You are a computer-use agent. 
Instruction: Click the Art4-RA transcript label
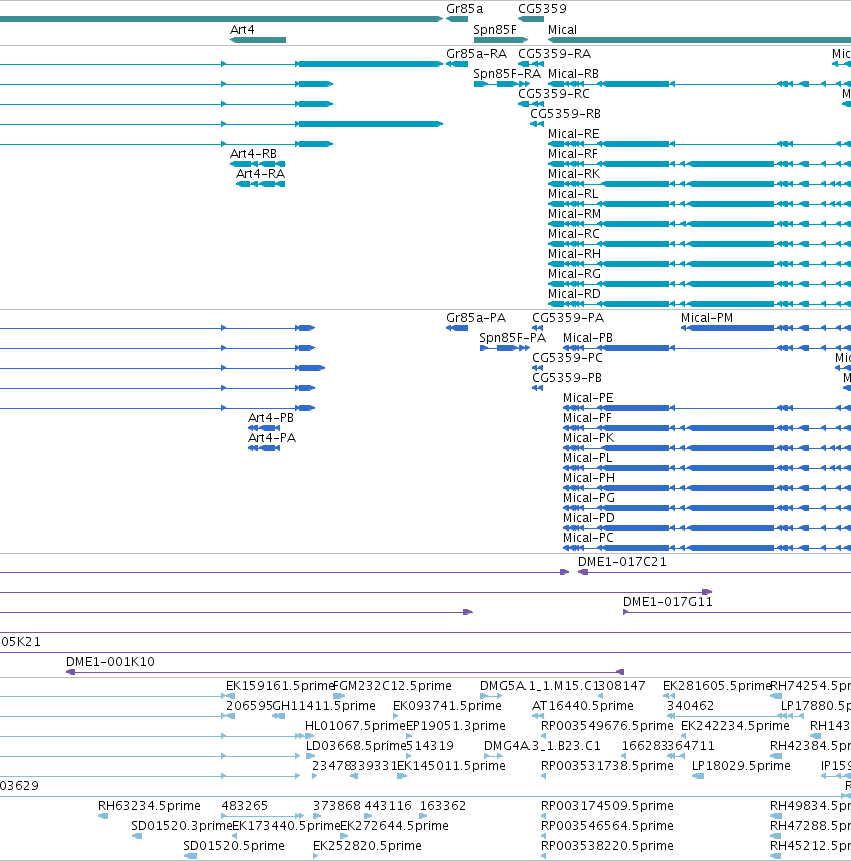click(260, 174)
